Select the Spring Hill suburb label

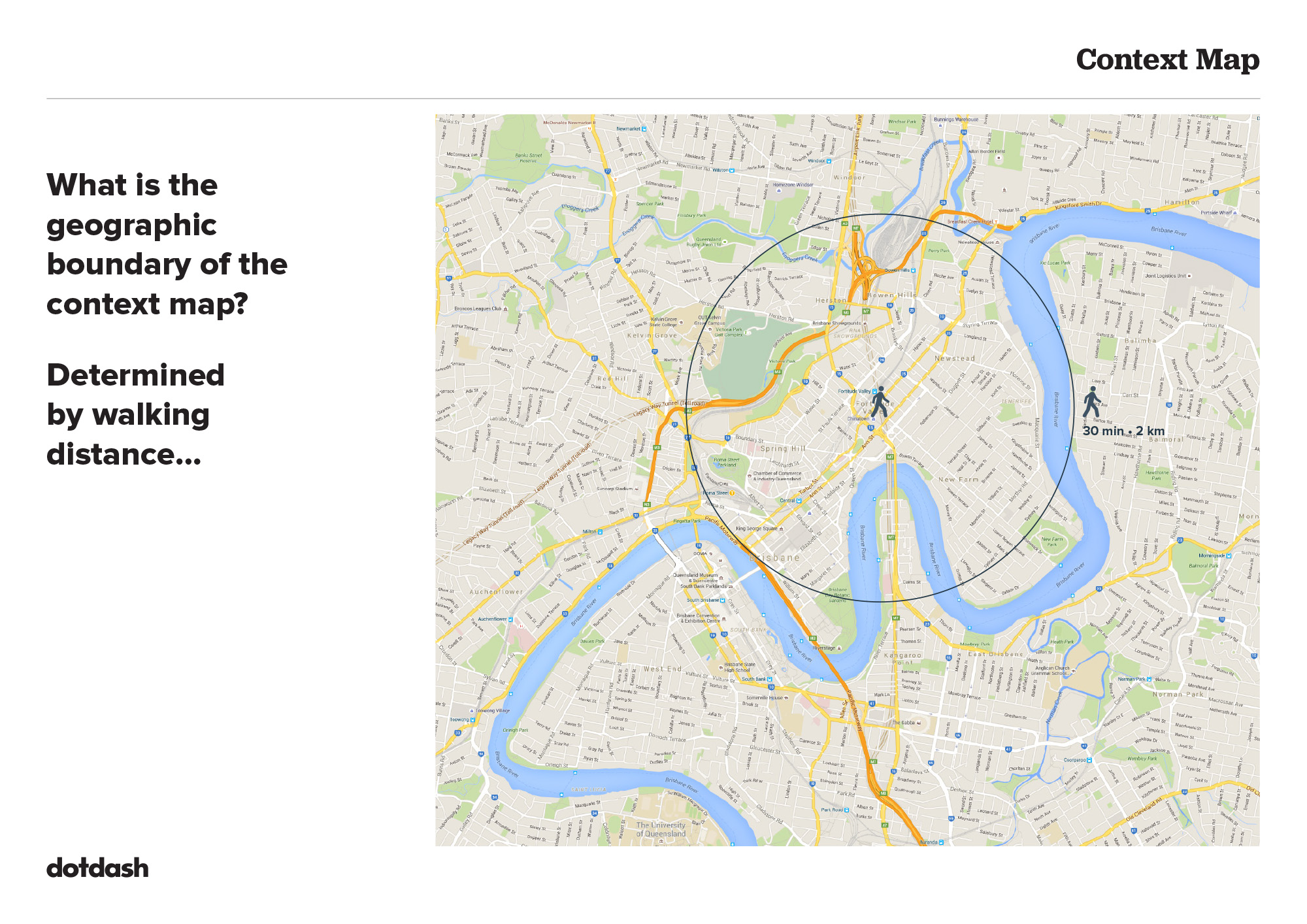tap(783, 449)
